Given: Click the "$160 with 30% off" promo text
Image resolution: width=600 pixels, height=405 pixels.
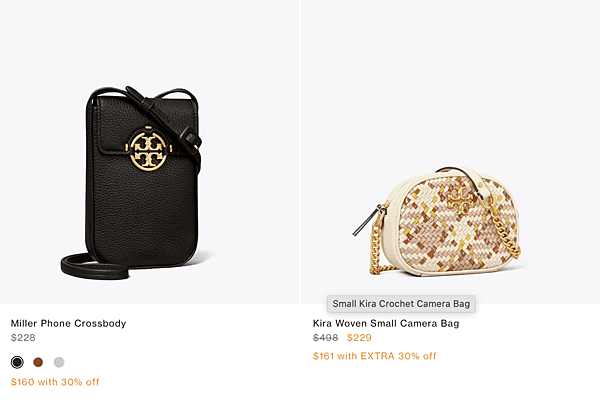Looking at the screenshot, I should (x=55, y=382).
